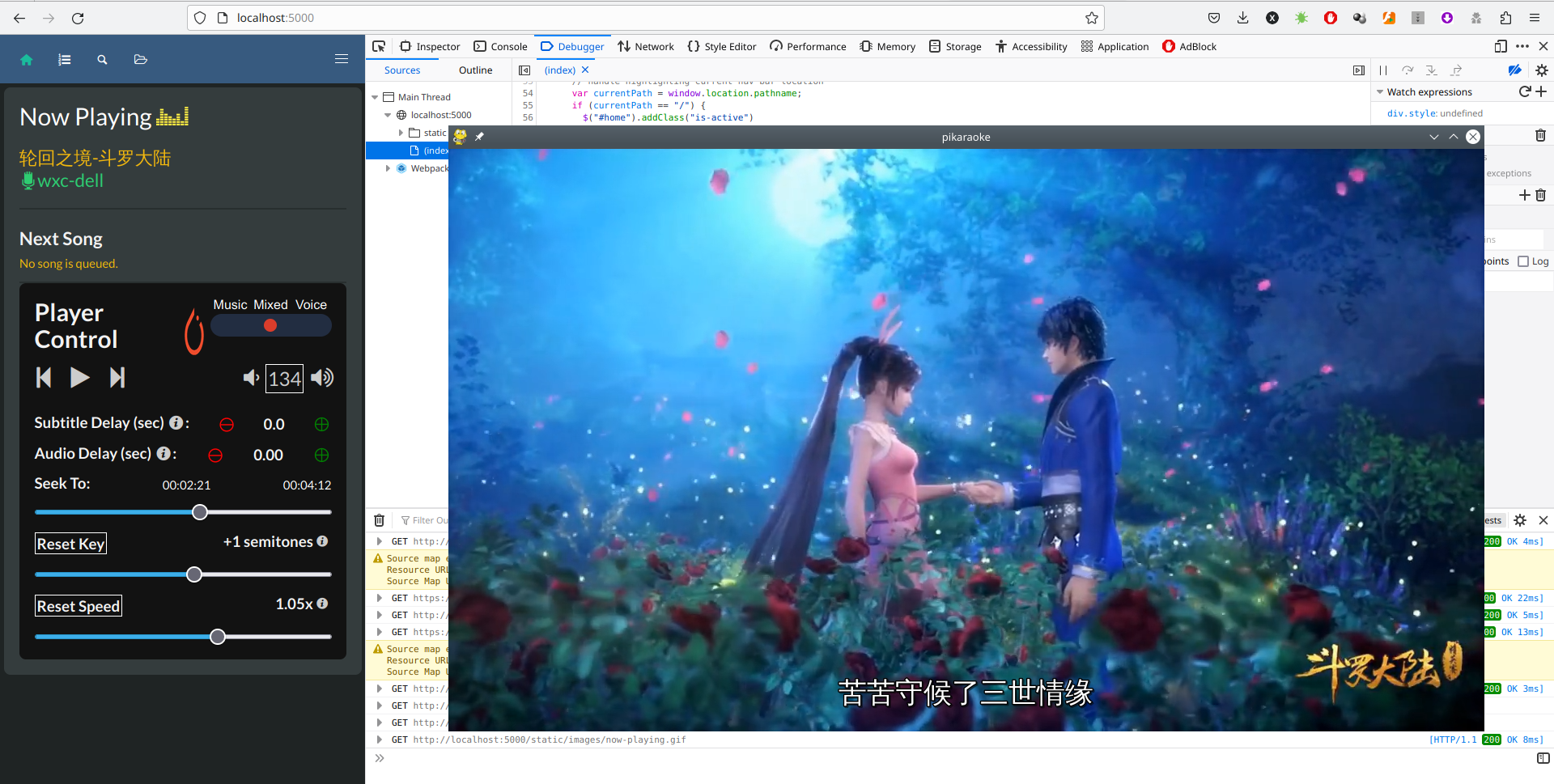This screenshot has height=784, width=1554.
Task: Click the volume value box showing 134
Action: click(285, 379)
